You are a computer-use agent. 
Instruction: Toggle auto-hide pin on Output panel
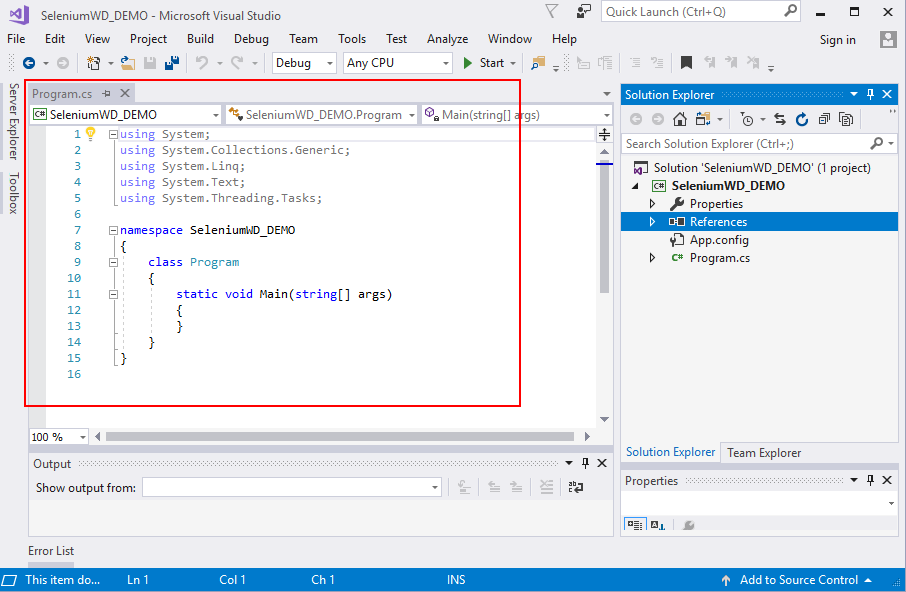coord(585,463)
